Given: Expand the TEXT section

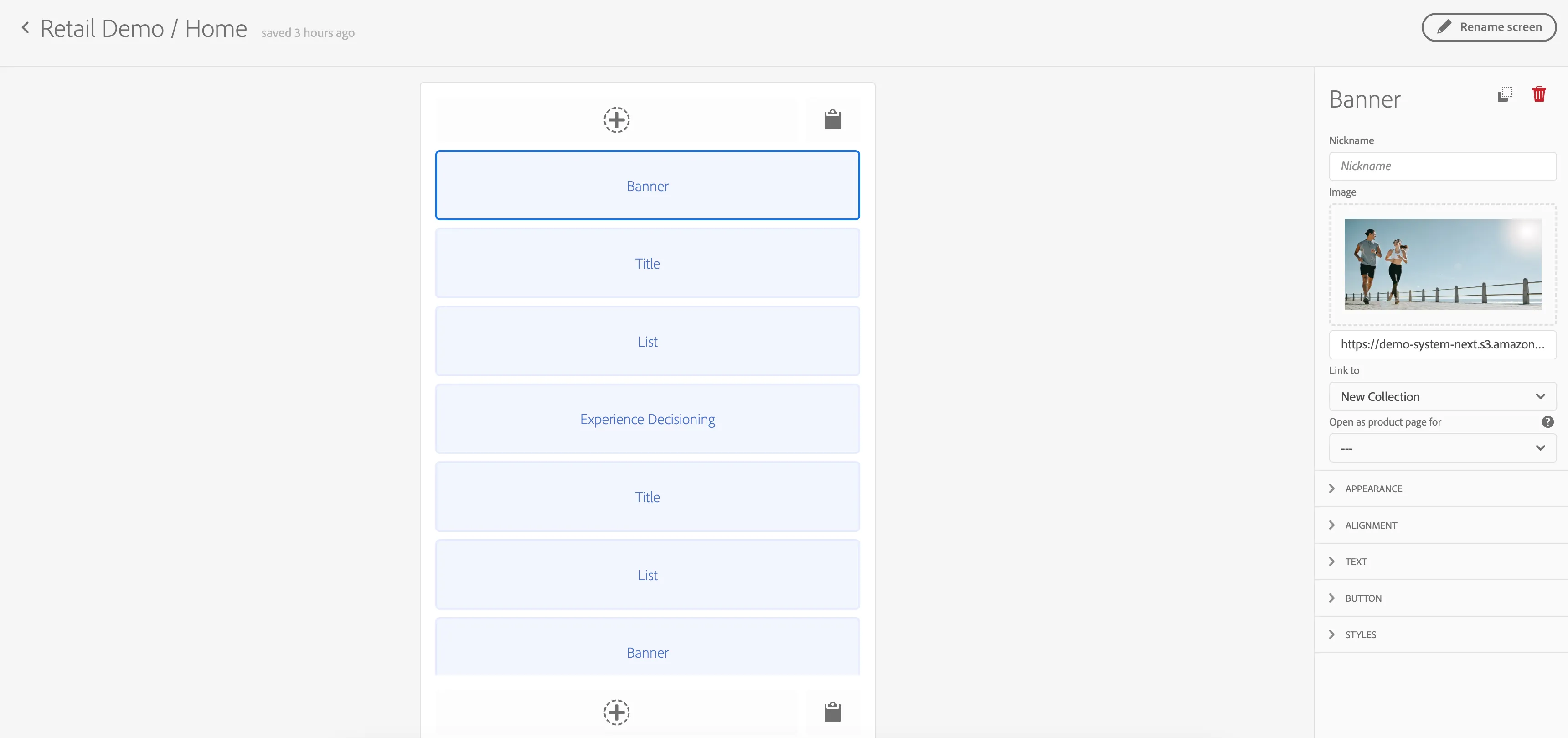Looking at the screenshot, I should (x=1441, y=561).
